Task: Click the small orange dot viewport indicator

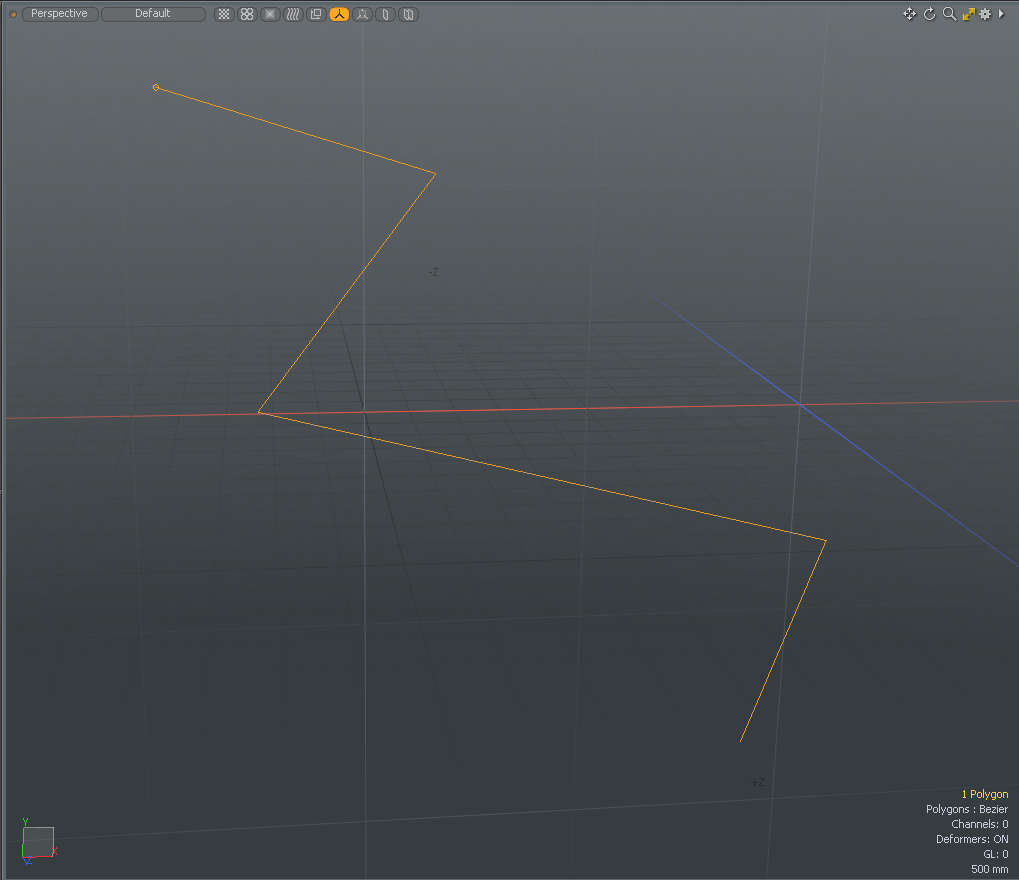Action: point(13,14)
